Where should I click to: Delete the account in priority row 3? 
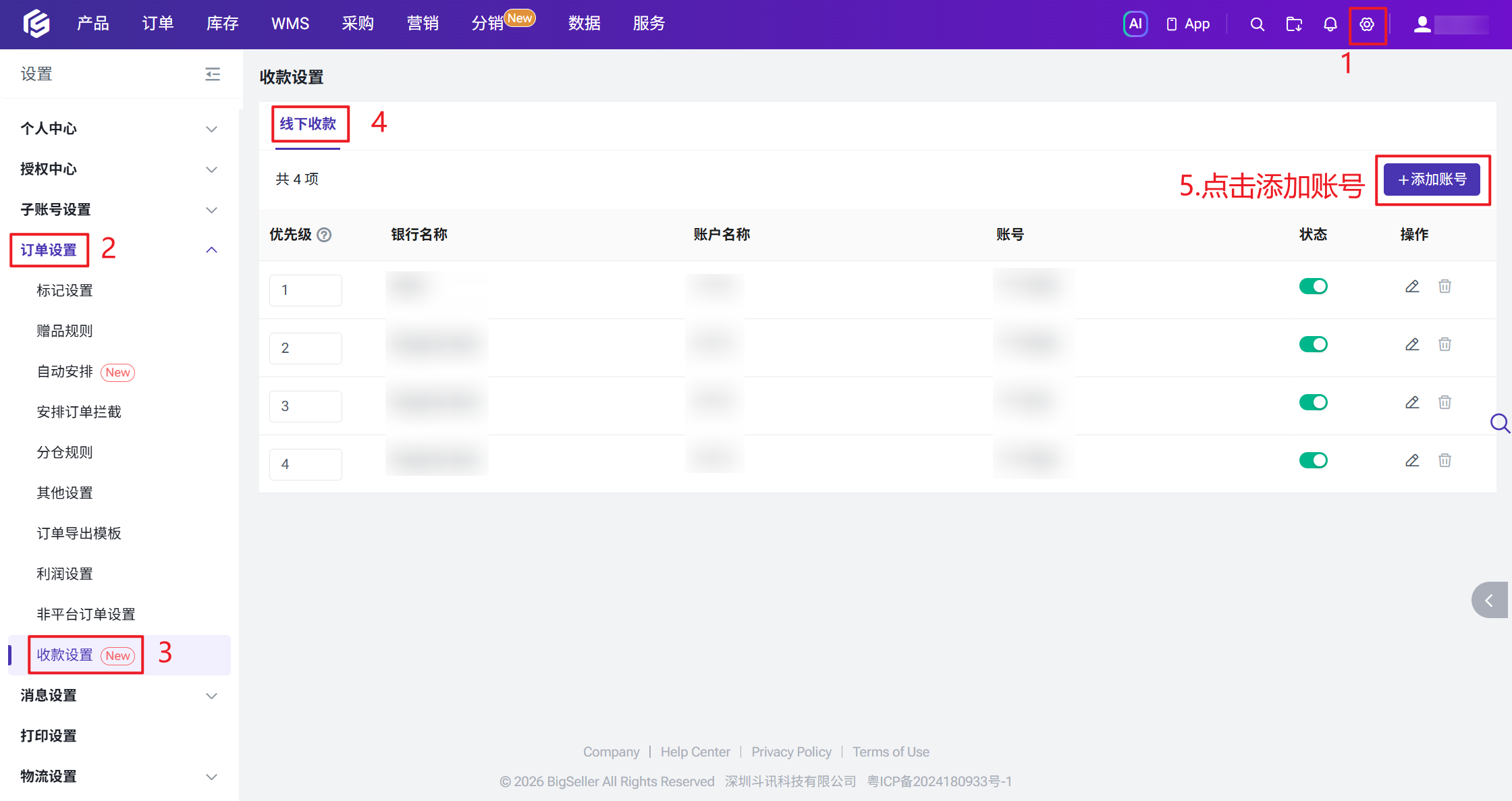tap(1444, 402)
